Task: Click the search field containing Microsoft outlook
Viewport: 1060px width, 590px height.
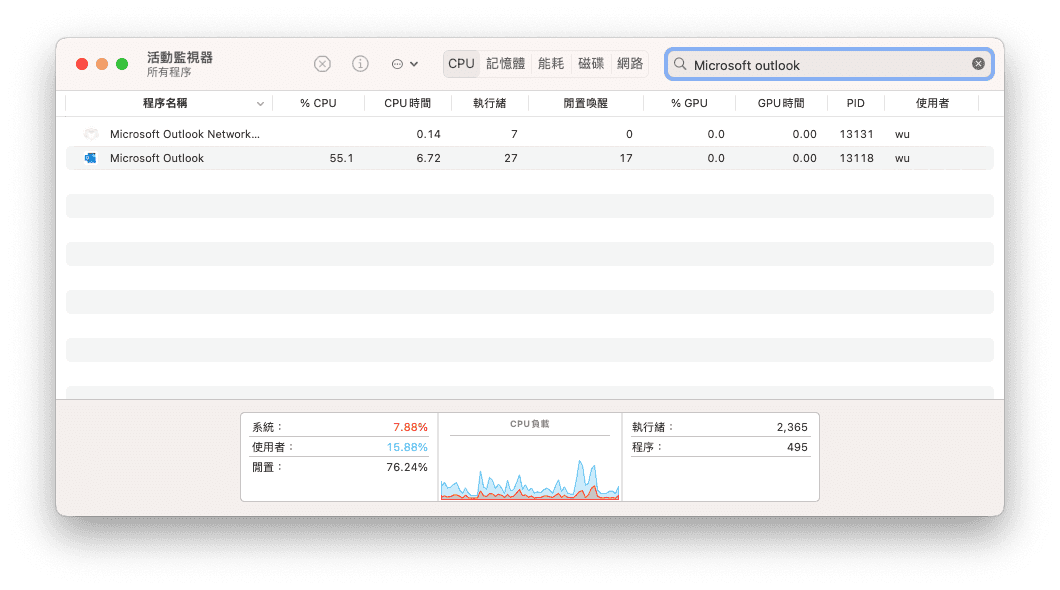Action: point(829,64)
